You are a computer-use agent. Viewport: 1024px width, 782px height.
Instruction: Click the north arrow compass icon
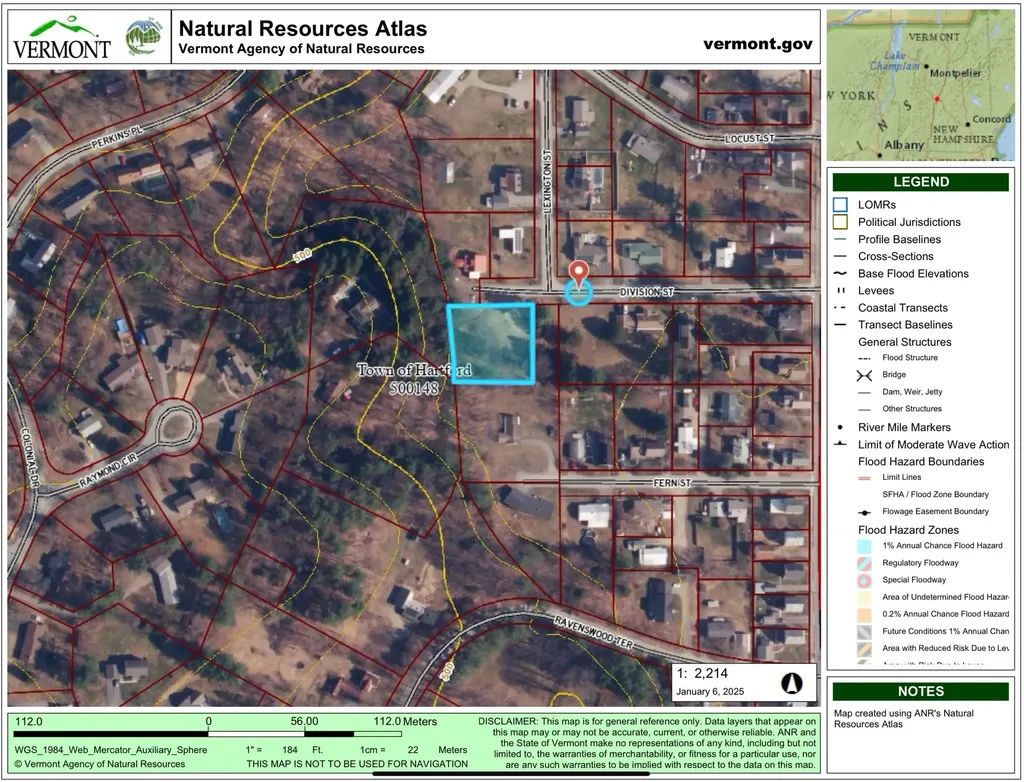[x=791, y=684]
